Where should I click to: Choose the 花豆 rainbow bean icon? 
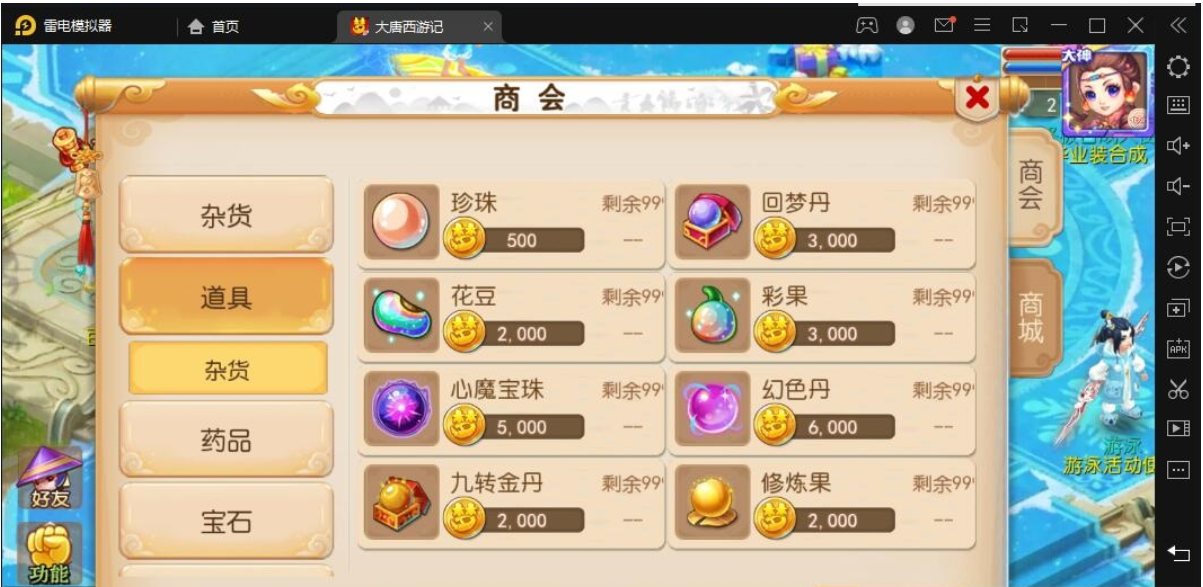(x=401, y=315)
